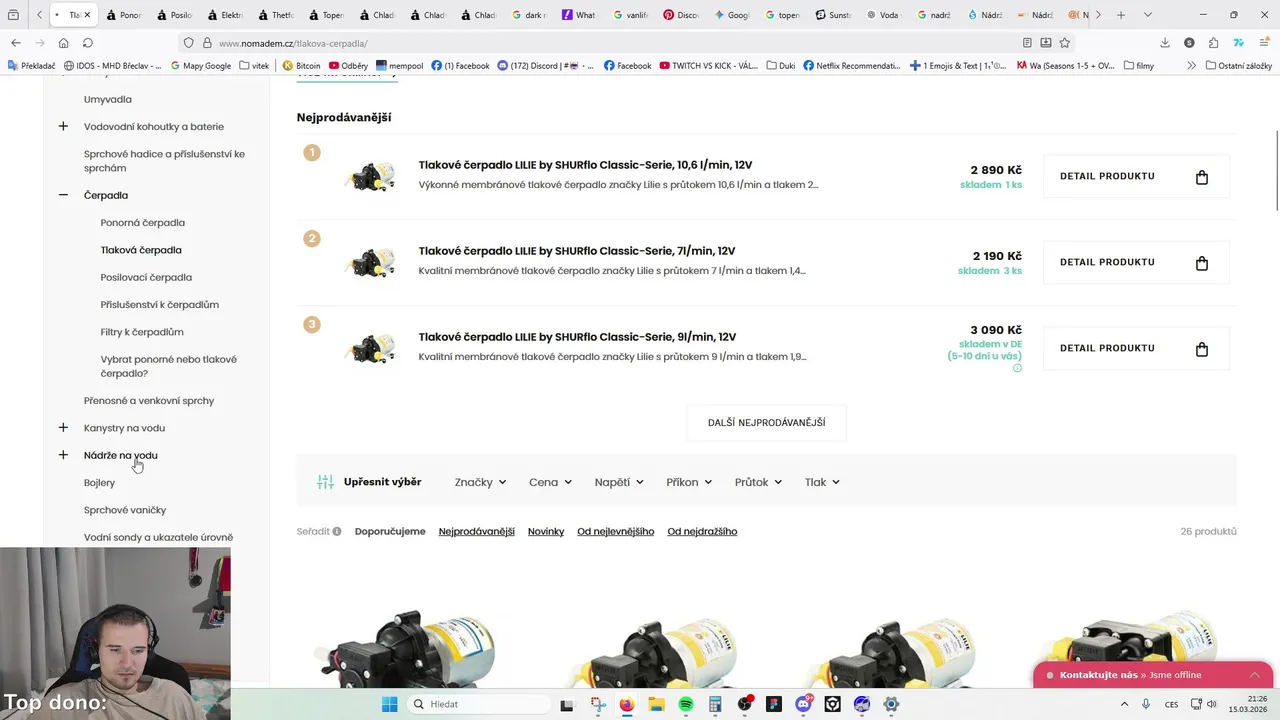Expand Kanystry na vodu category
Viewport: 1280px width, 720px height.
point(63,427)
